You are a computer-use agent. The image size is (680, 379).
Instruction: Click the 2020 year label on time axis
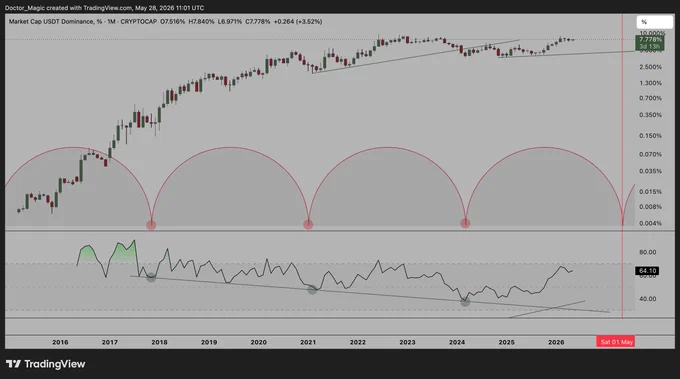(258, 342)
